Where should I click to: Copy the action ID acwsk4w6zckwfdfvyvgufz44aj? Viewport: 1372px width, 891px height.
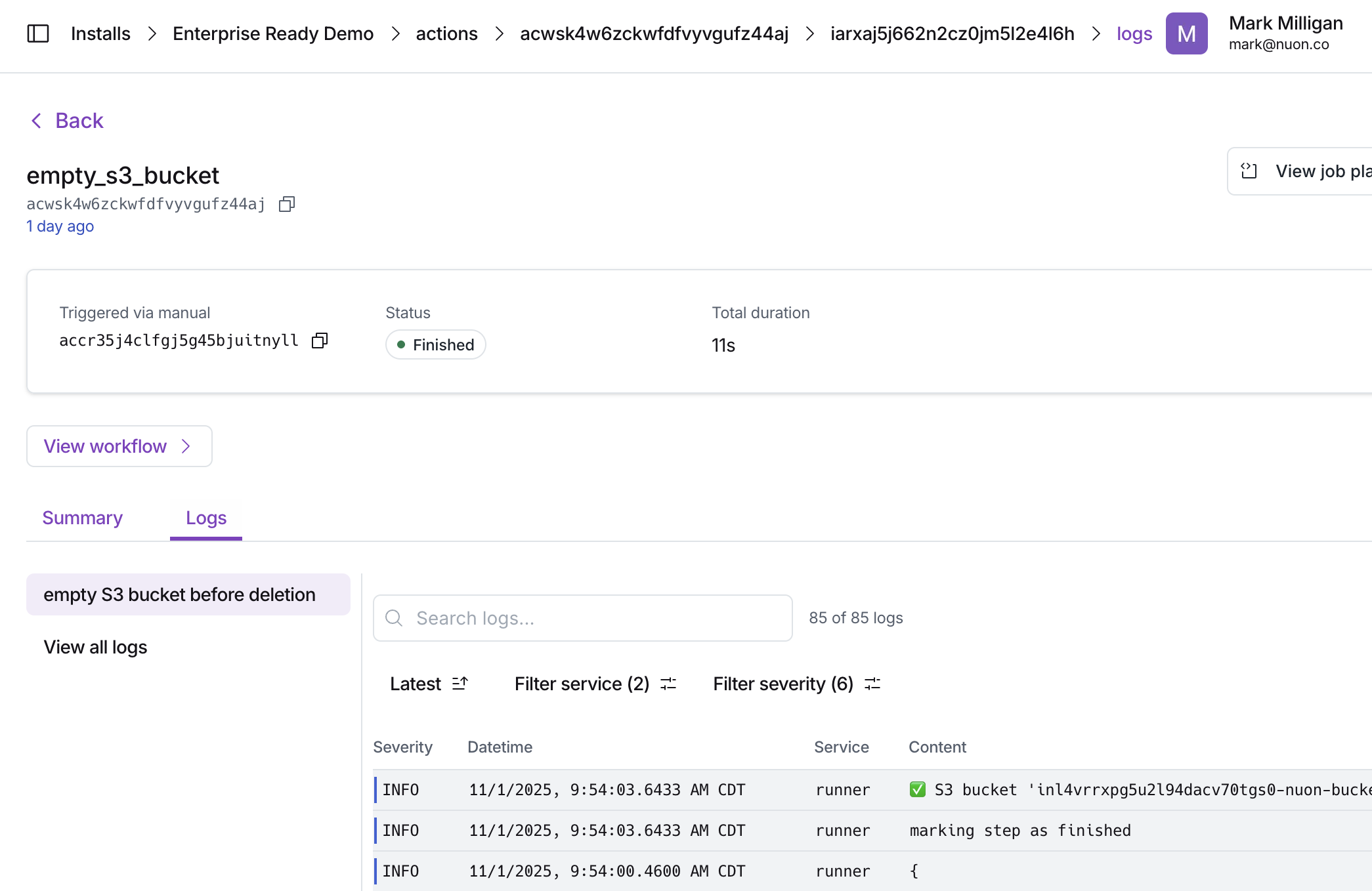pos(286,203)
